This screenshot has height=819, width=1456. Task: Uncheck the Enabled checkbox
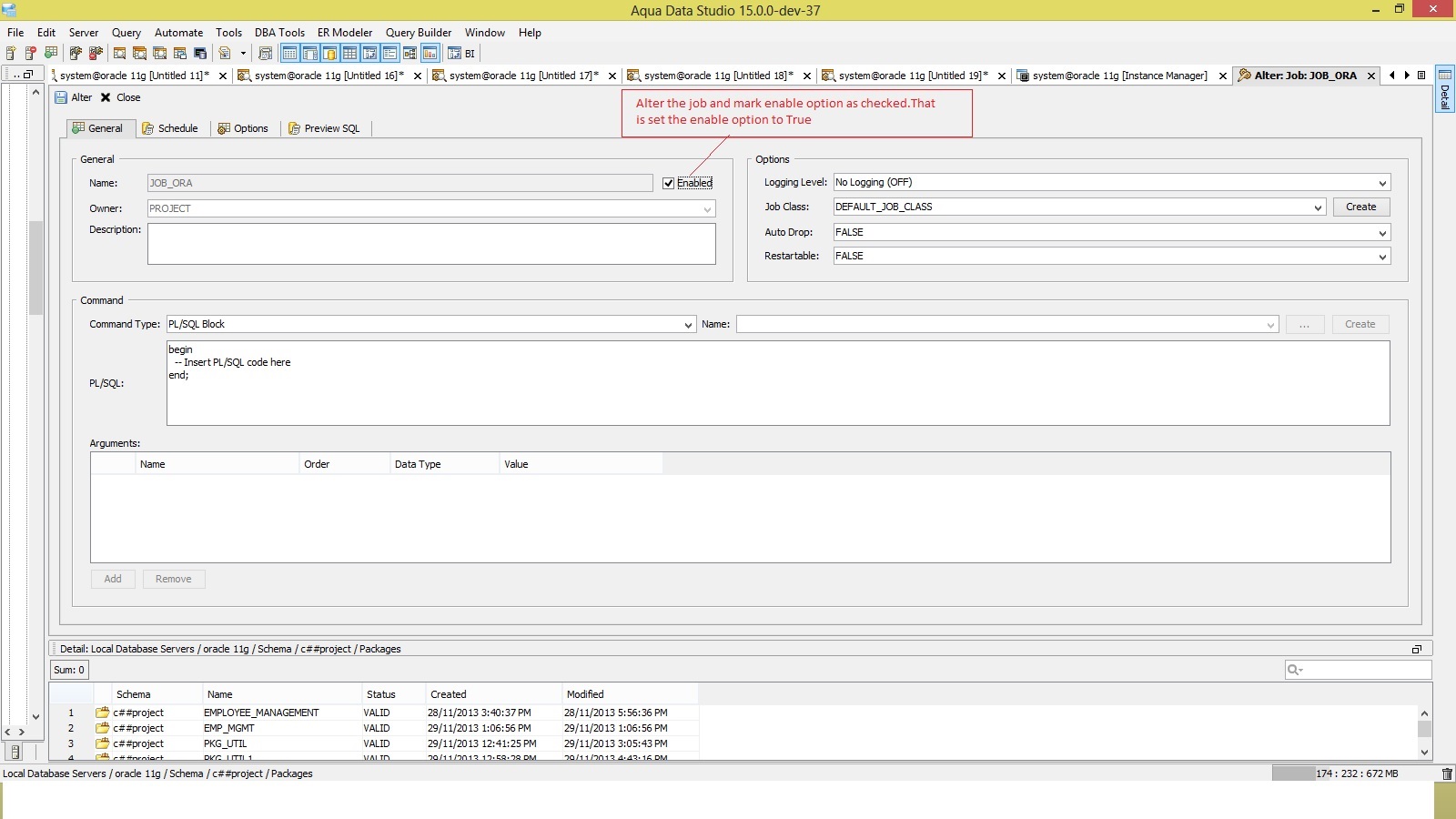pyautogui.click(x=669, y=183)
